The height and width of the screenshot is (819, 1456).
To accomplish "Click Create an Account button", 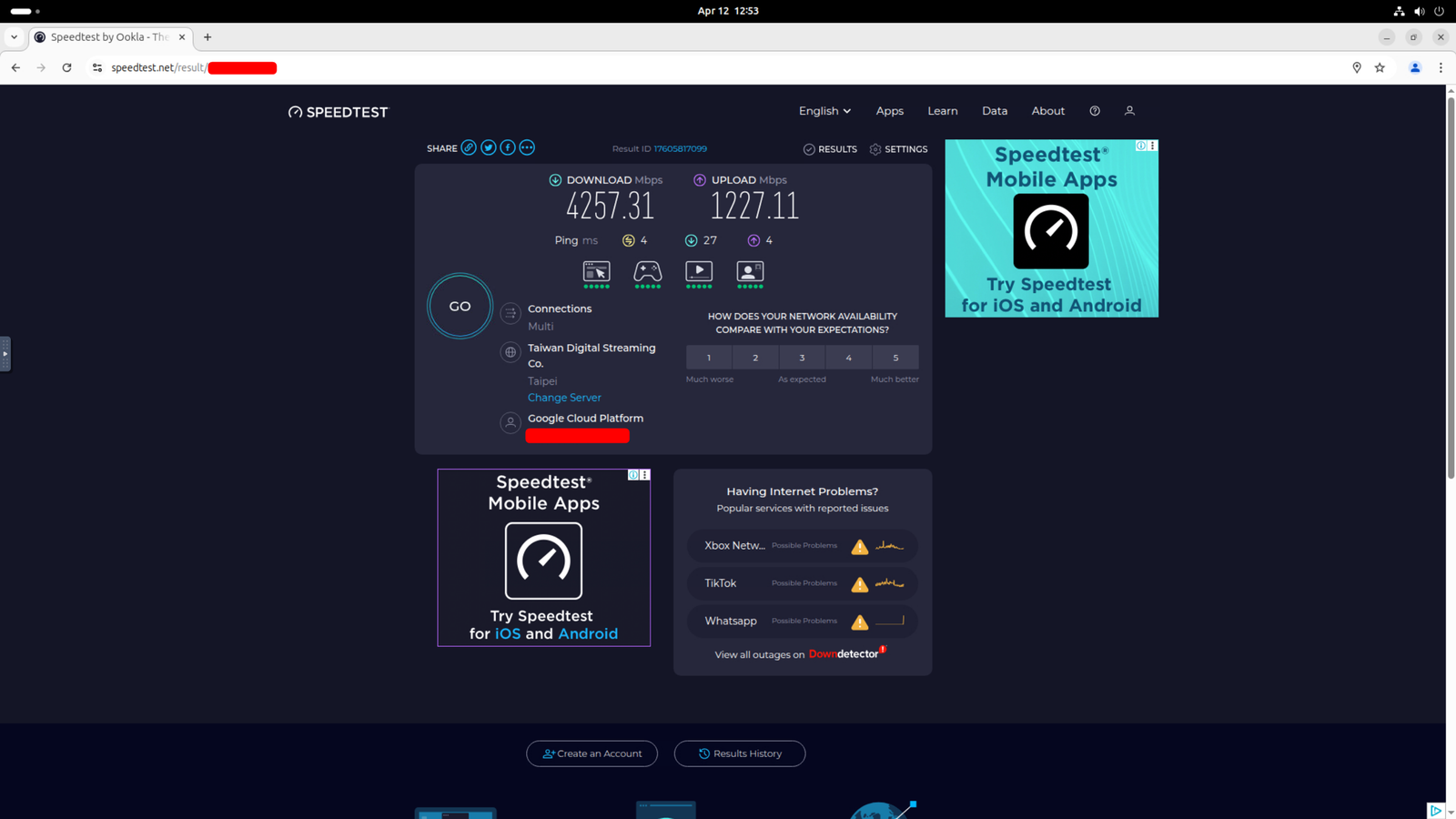I will [x=591, y=753].
